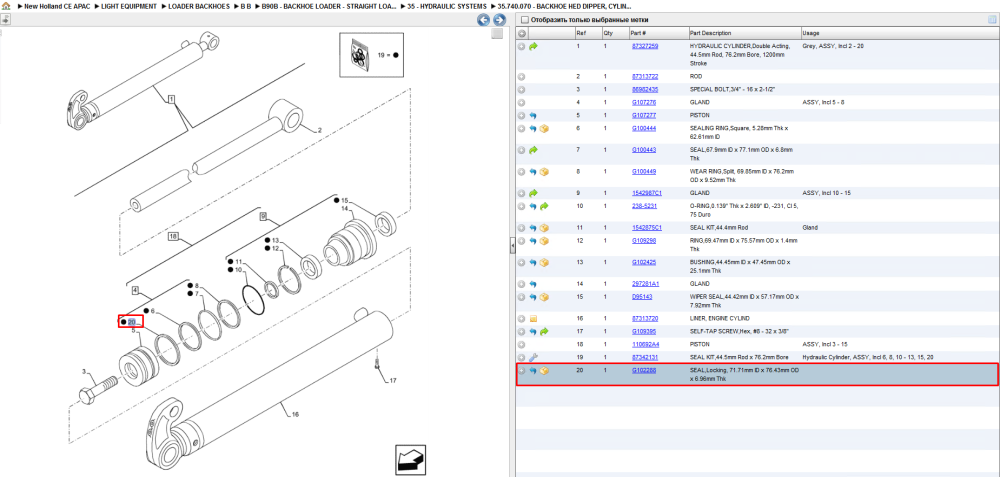The width and height of the screenshot is (1000, 477).
Task: Open part number D95143 link
Action: pos(642,297)
